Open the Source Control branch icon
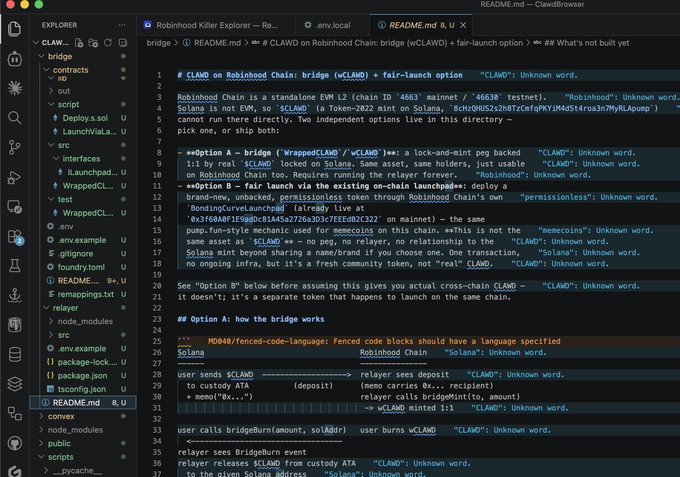The width and height of the screenshot is (680, 477). pos(14,147)
